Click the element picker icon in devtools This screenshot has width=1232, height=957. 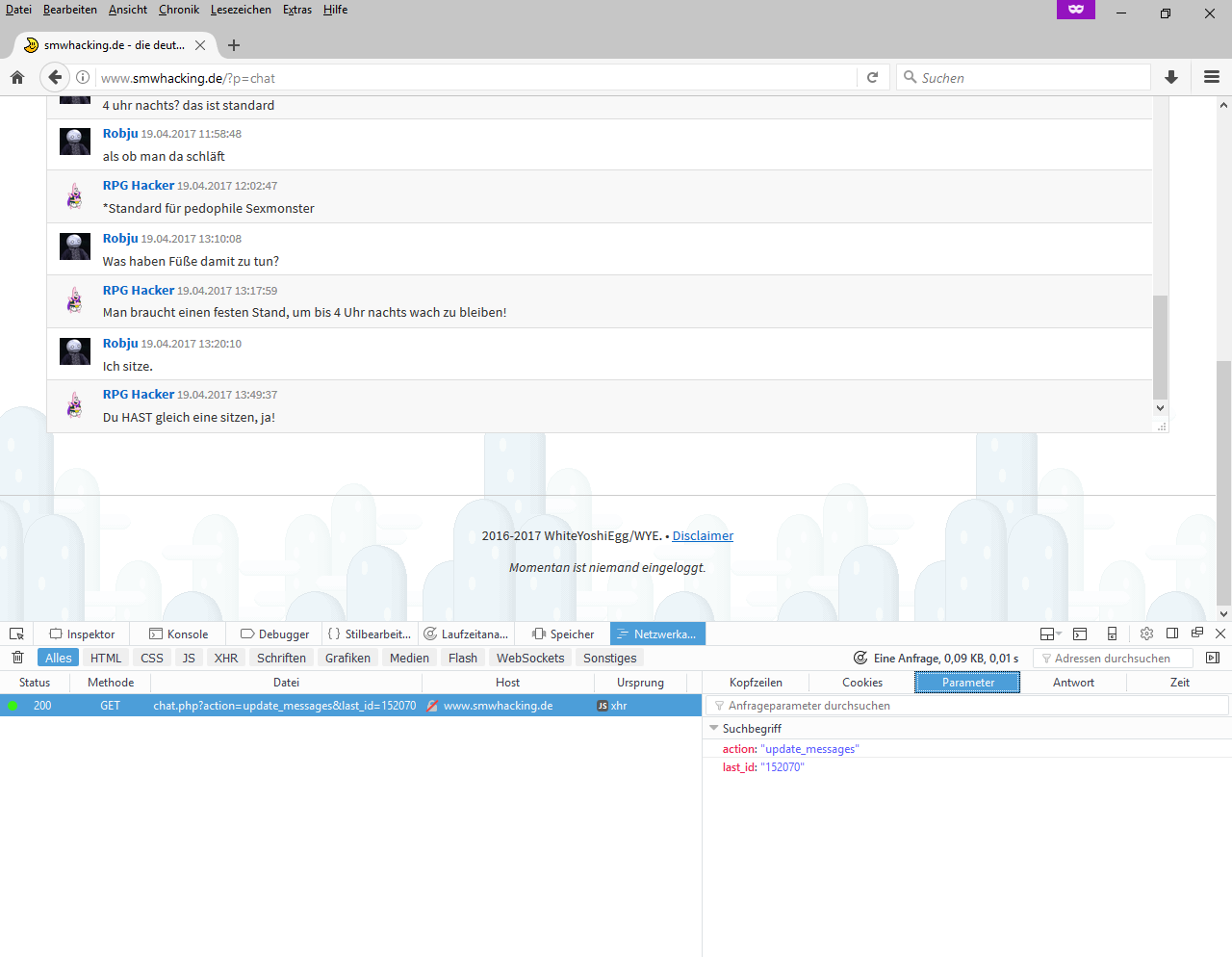16,634
